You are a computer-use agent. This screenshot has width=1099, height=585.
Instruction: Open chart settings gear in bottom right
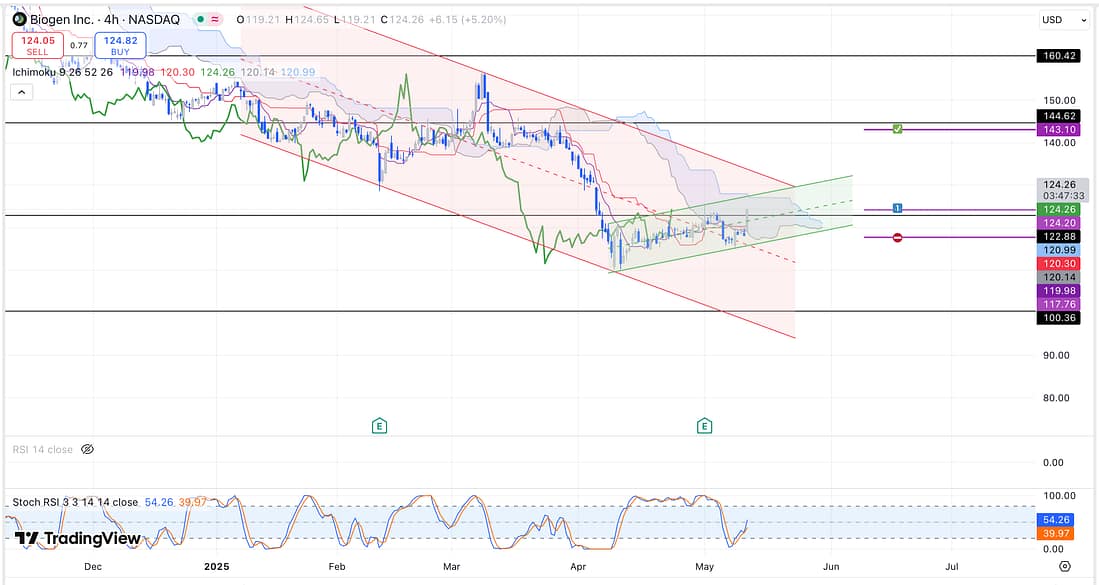pos(1064,566)
